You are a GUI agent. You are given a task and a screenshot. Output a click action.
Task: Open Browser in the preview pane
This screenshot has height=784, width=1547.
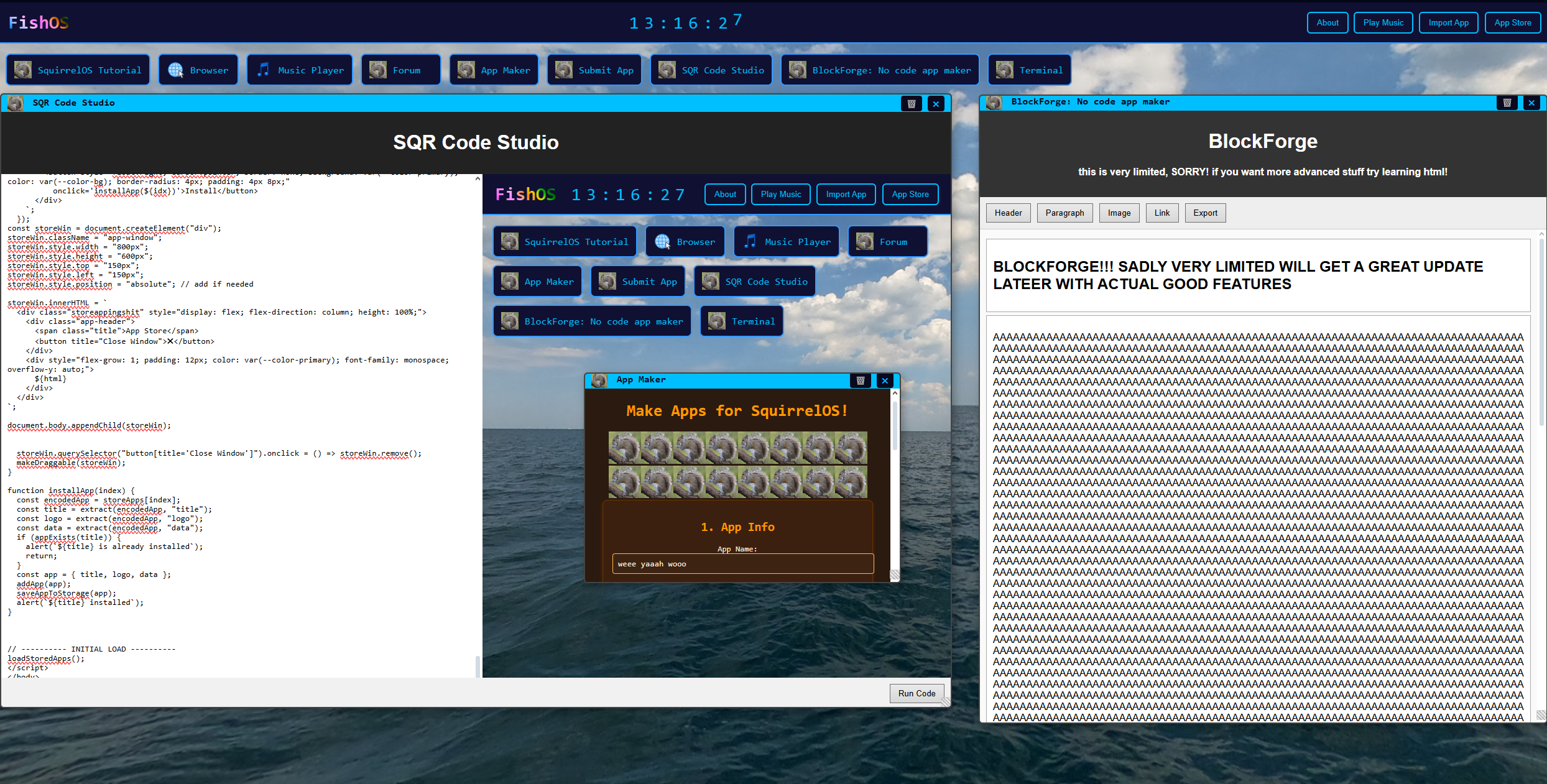[x=685, y=241]
